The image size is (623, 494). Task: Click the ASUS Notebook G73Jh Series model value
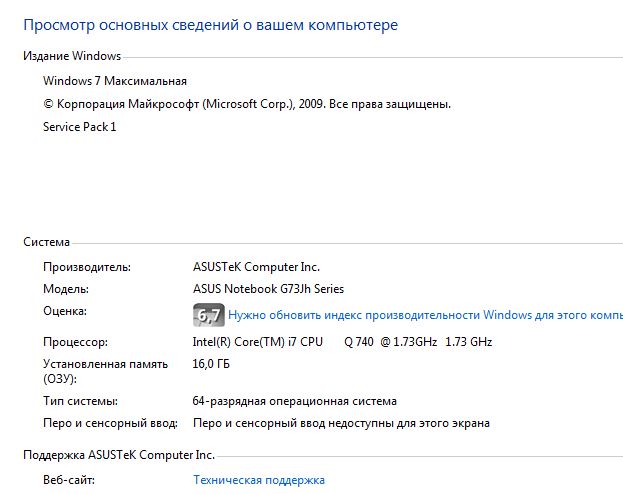[268, 289]
